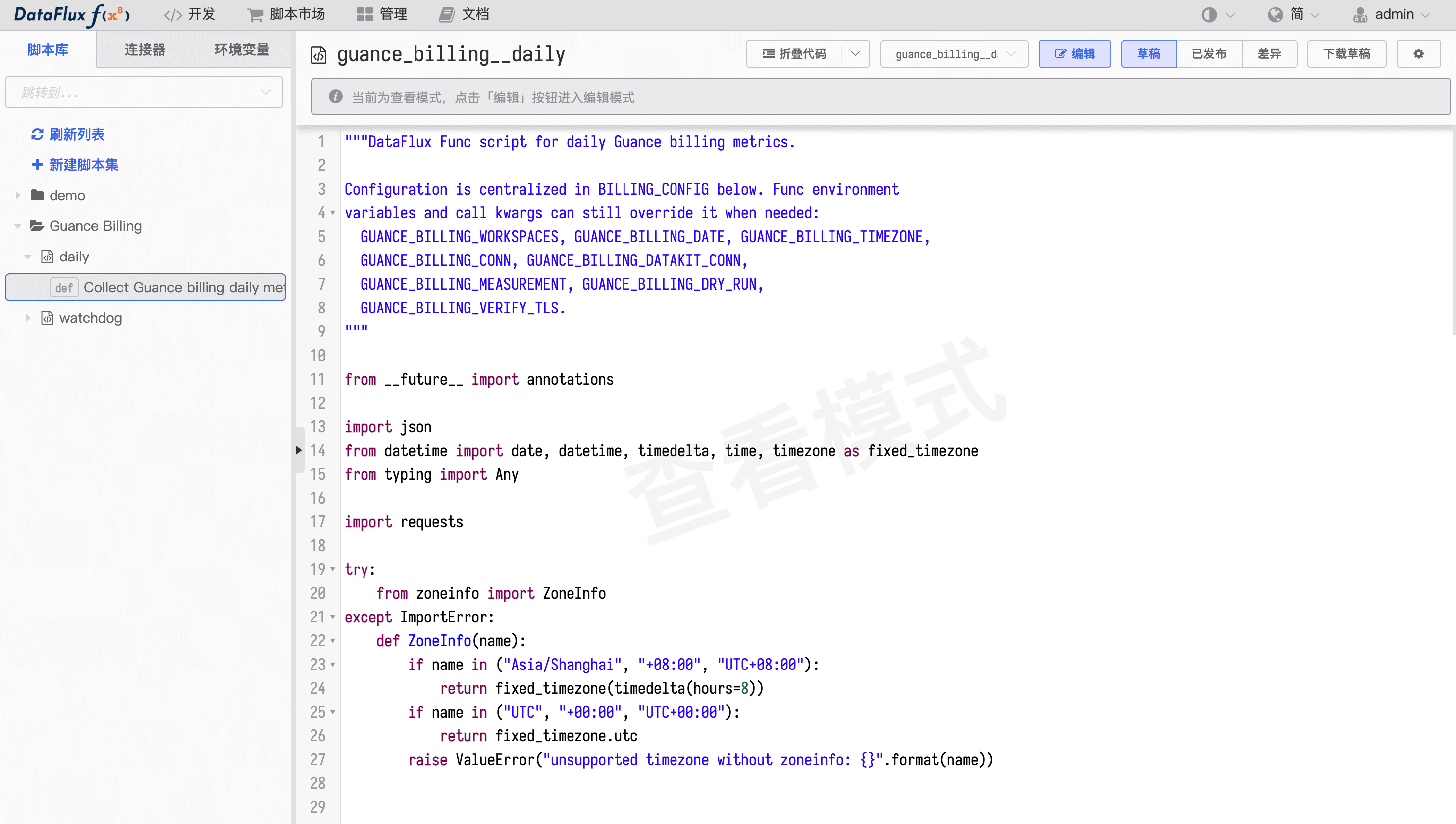Viewport: 1456px width, 824px height.
Task: Click the 下载草稿 download draft button
Action: 1347,54
